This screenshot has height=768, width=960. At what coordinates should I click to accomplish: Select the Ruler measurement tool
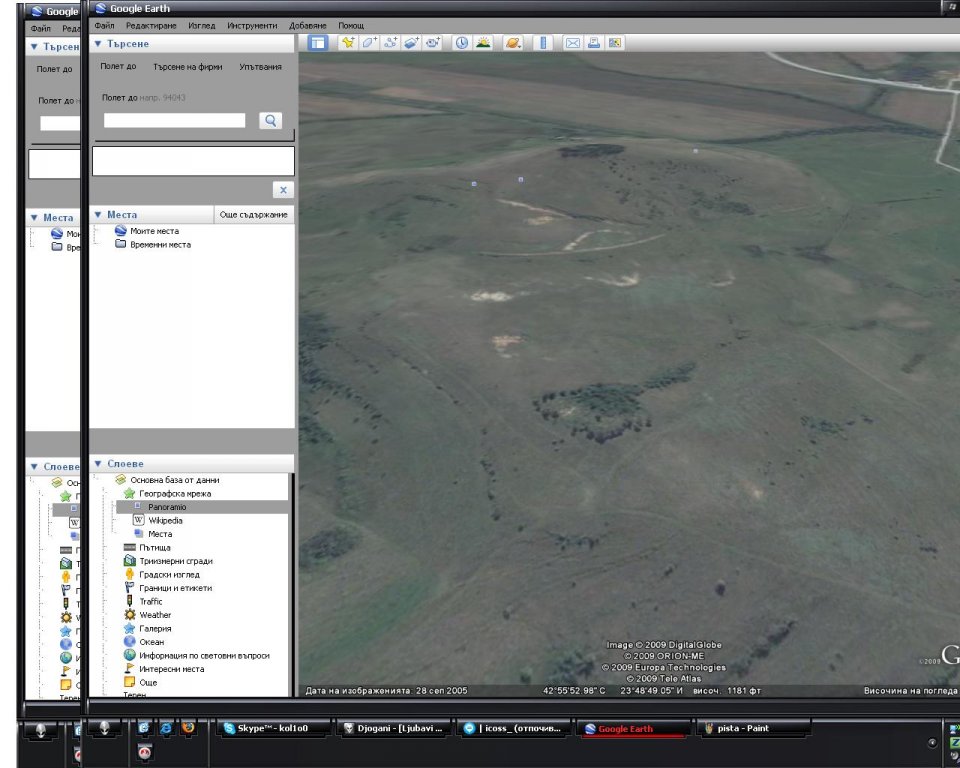(543, 43)
